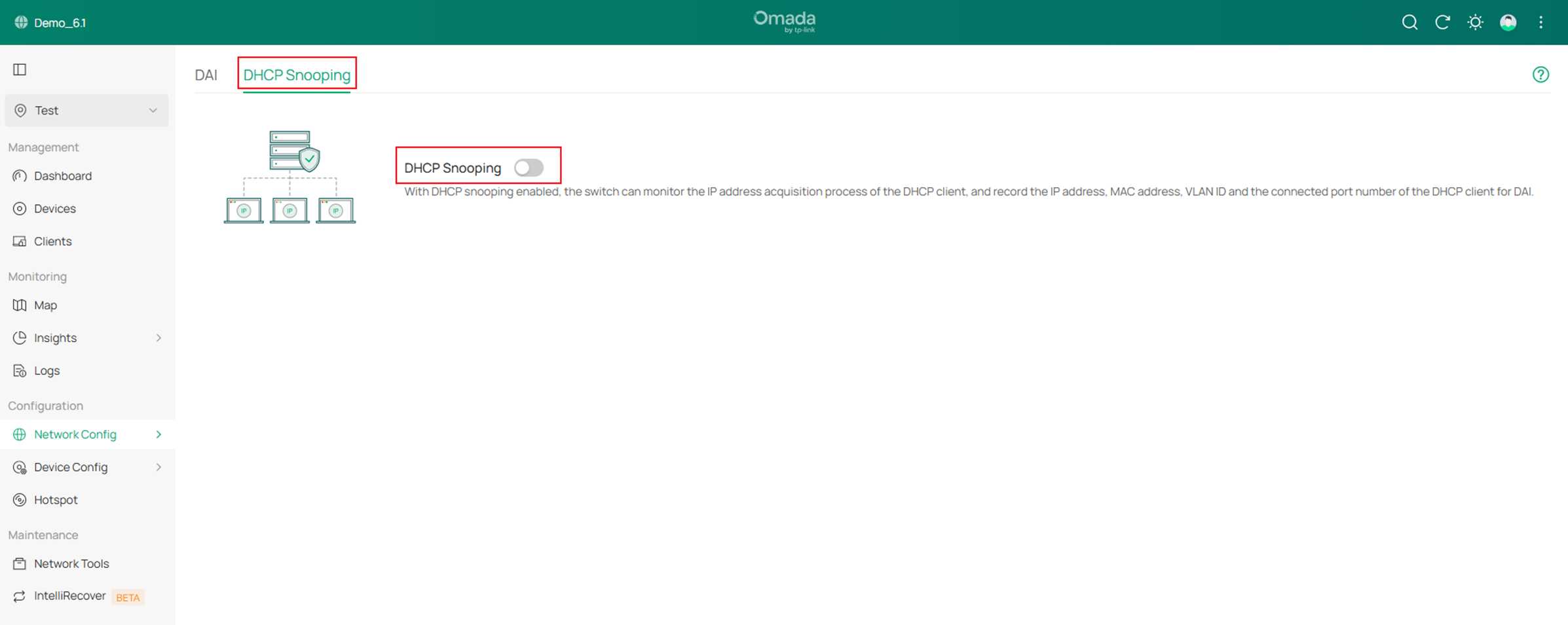Enable the DHCP Snooping switch

pyautogui.click(x=530, y=168)
